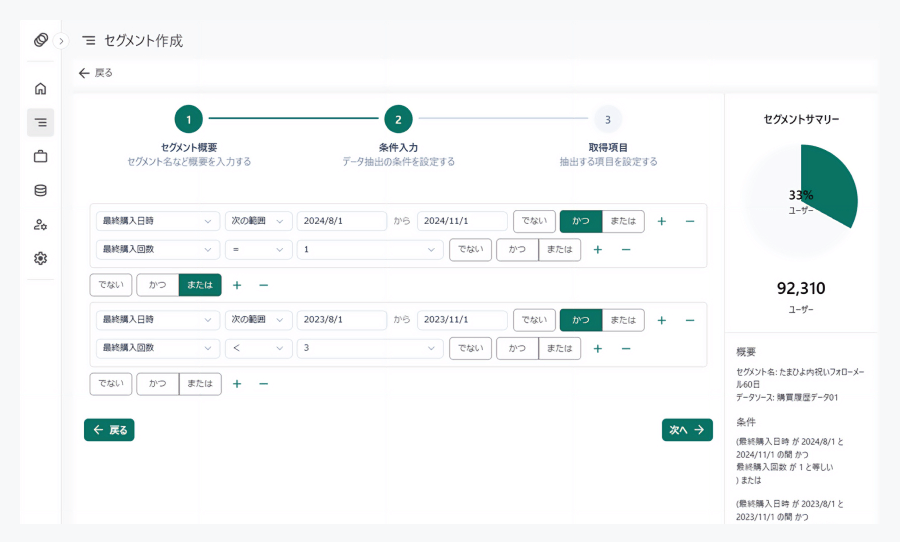Select かつ between the two condition groups
Screen dimensions: 900x542
[157, 285]
